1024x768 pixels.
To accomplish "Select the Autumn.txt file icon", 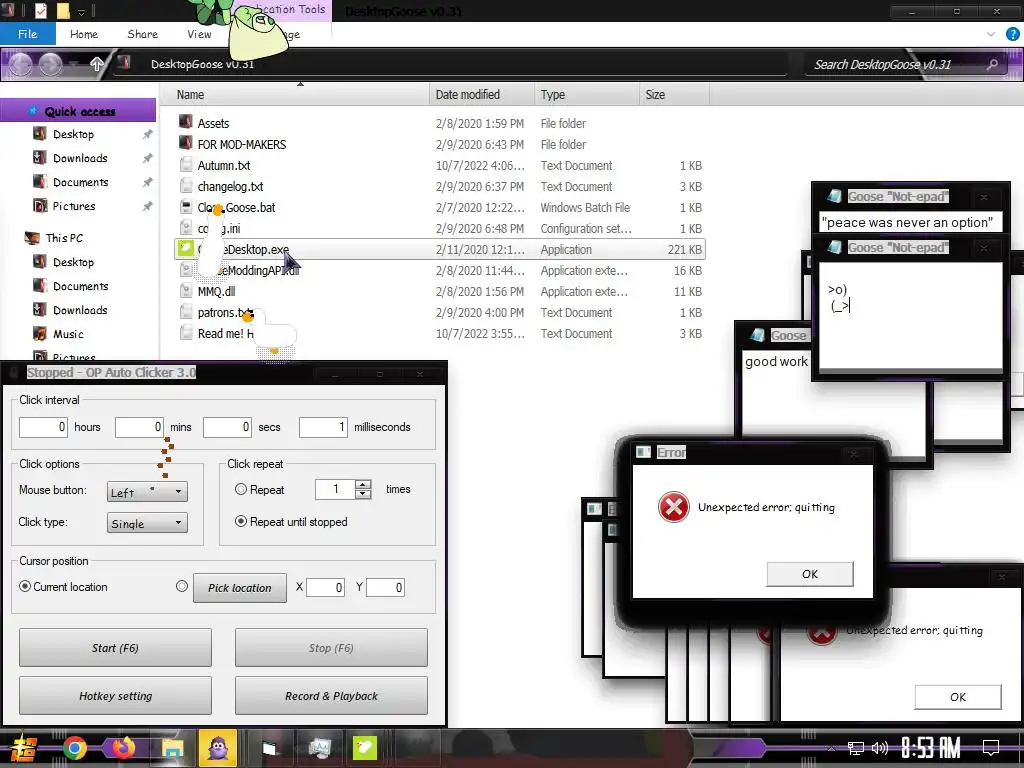I will point(186,165).
